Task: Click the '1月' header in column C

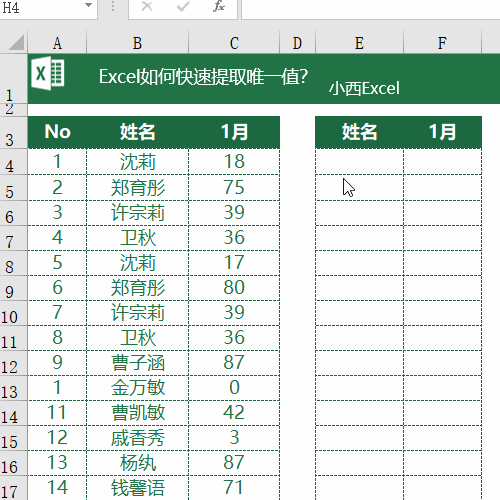Action: tap(234, 132)
